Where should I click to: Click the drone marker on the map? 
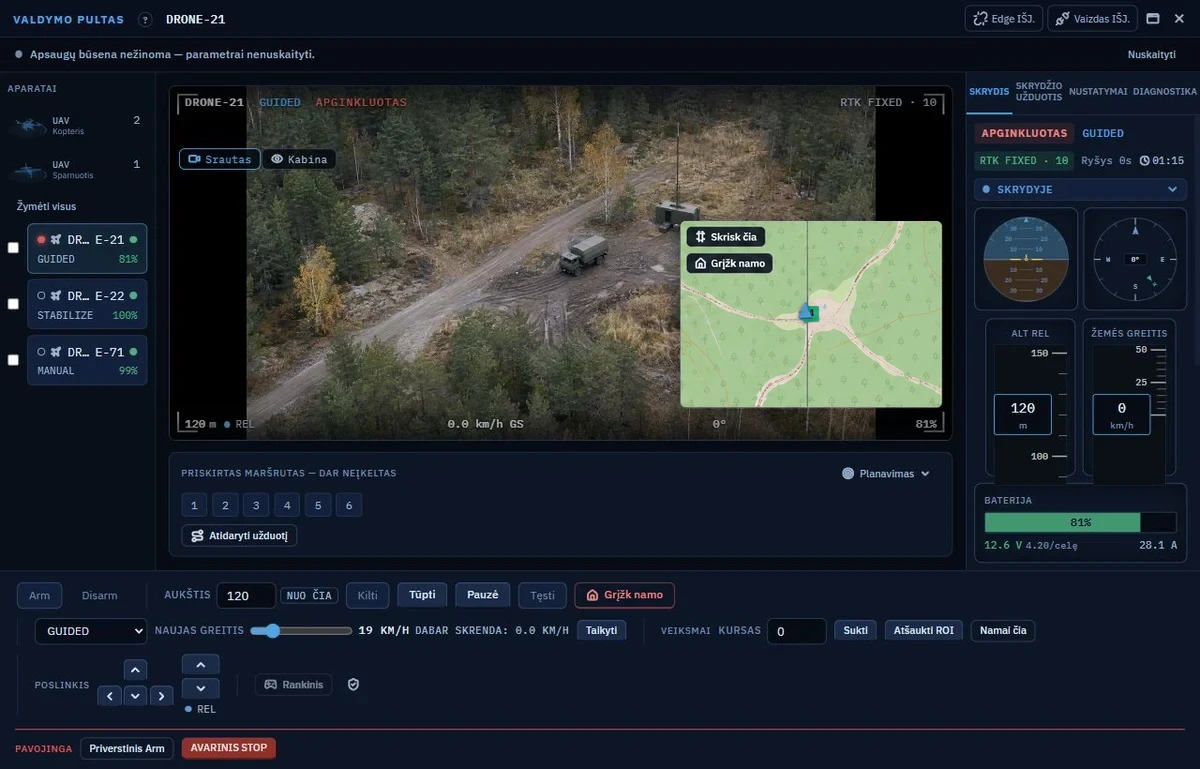click(x=807, y=313)
